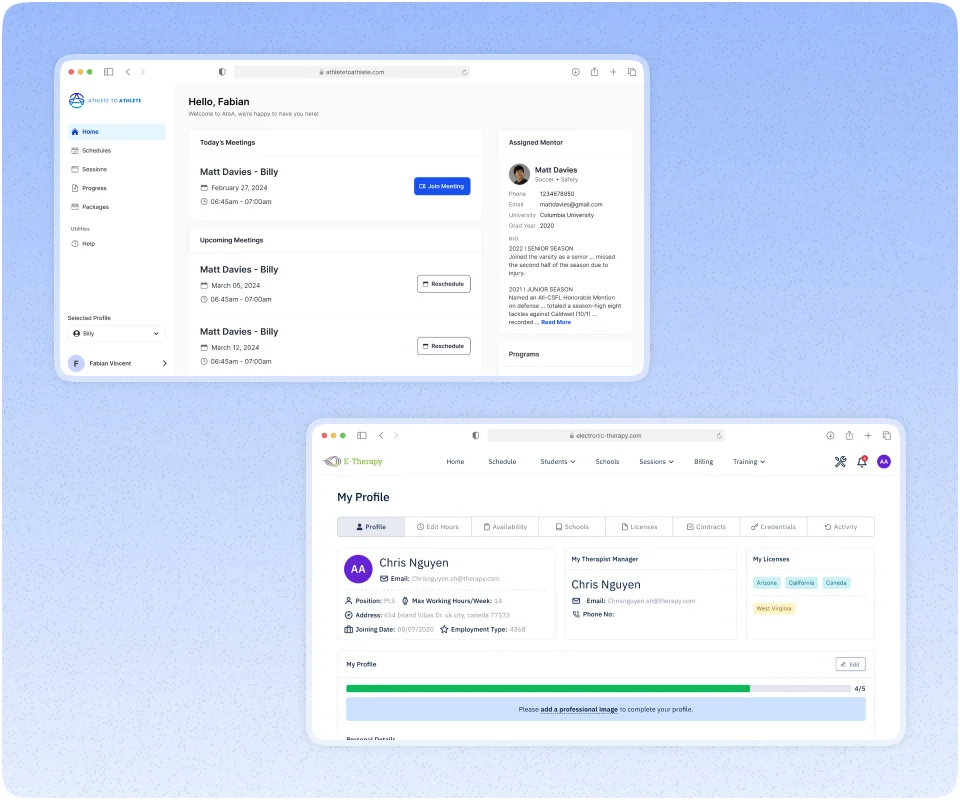The image size is (960, 800).
Task: Open downloads in athletetoathlete.com browser window
Action: point(576,72)
